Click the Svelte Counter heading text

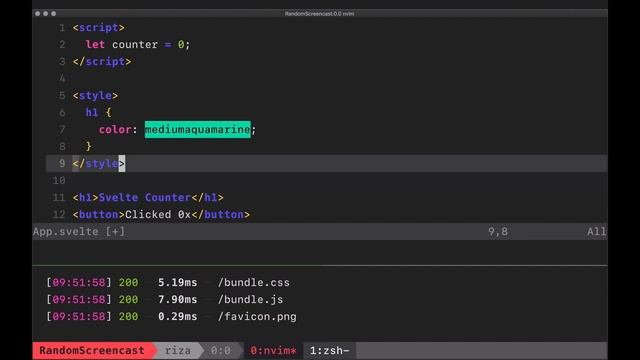[x=144, y=198]
